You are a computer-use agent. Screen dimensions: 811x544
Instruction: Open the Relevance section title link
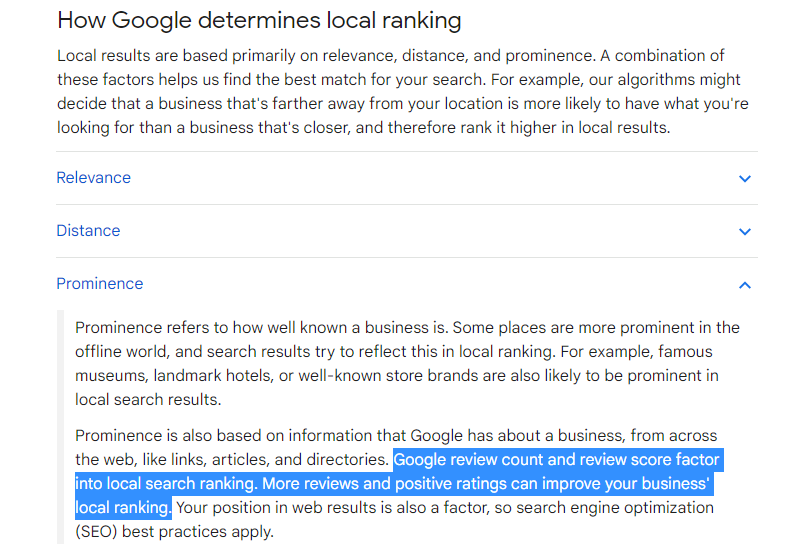click(x=94, y=177)
